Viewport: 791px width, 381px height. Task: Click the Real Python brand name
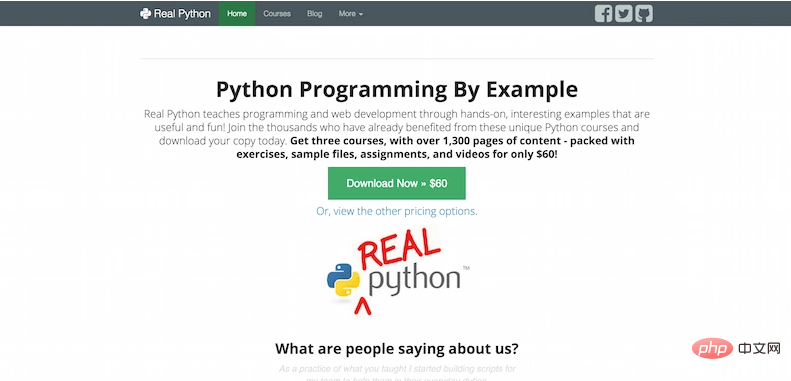[x=182, y=14]
